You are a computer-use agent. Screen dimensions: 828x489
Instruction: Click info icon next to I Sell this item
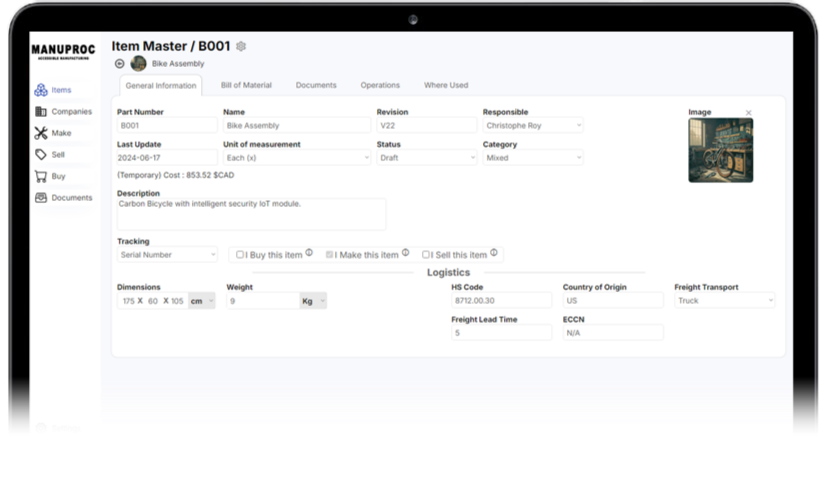pyautogui.click(x=494, y=253)
